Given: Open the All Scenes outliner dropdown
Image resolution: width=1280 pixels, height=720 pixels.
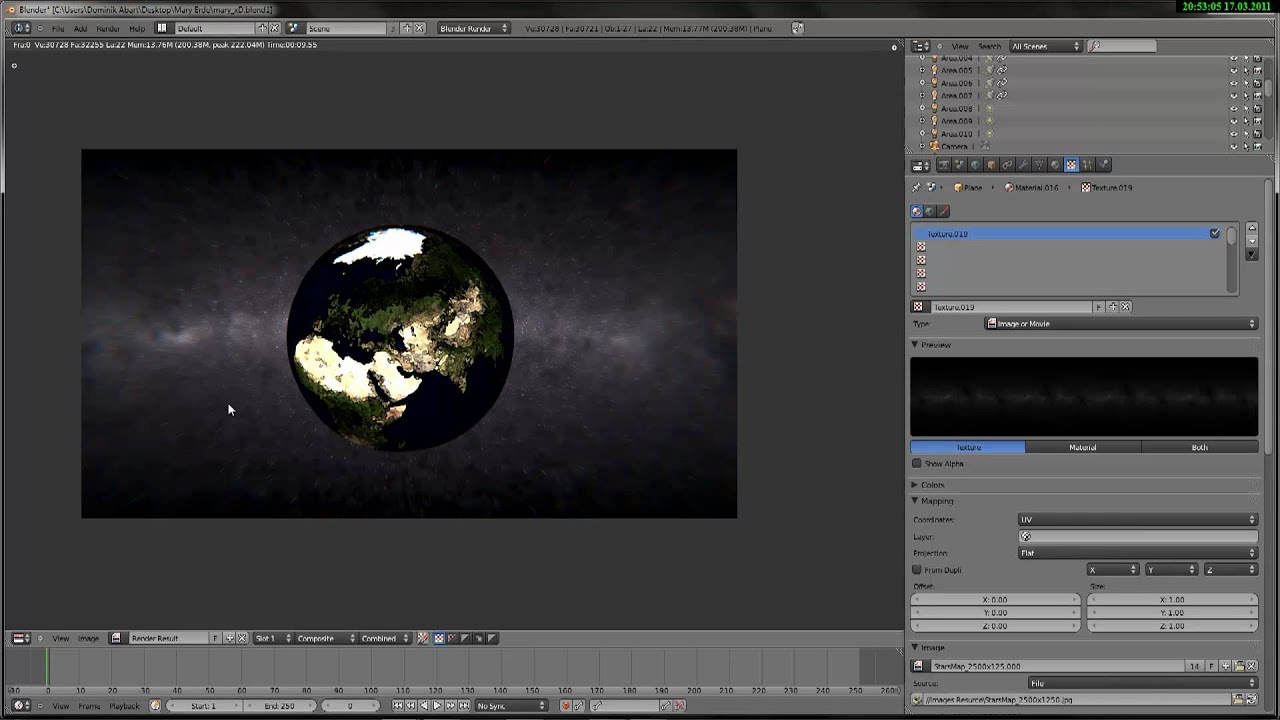Looking at the screenshot, I should click(x=1046, y=46).
